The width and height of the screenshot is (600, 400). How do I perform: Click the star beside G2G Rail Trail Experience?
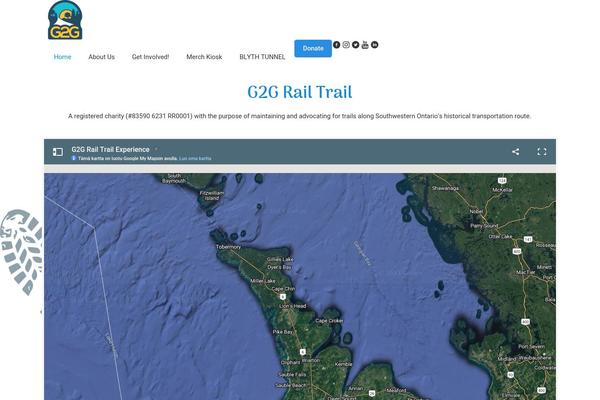tap(156, 149)
